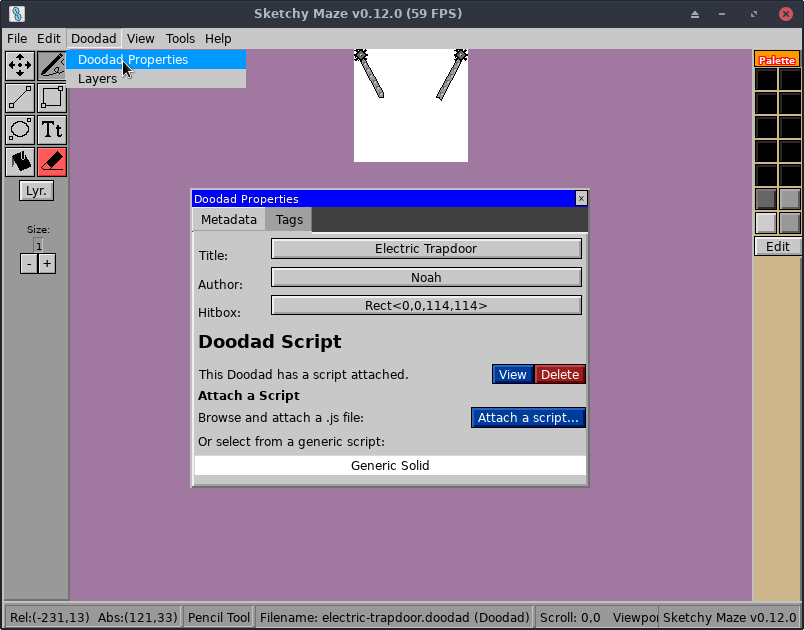Select the Text tool
Image resolution: width=804 pixels, height=630 pixels.
click(x=51, y=129)
